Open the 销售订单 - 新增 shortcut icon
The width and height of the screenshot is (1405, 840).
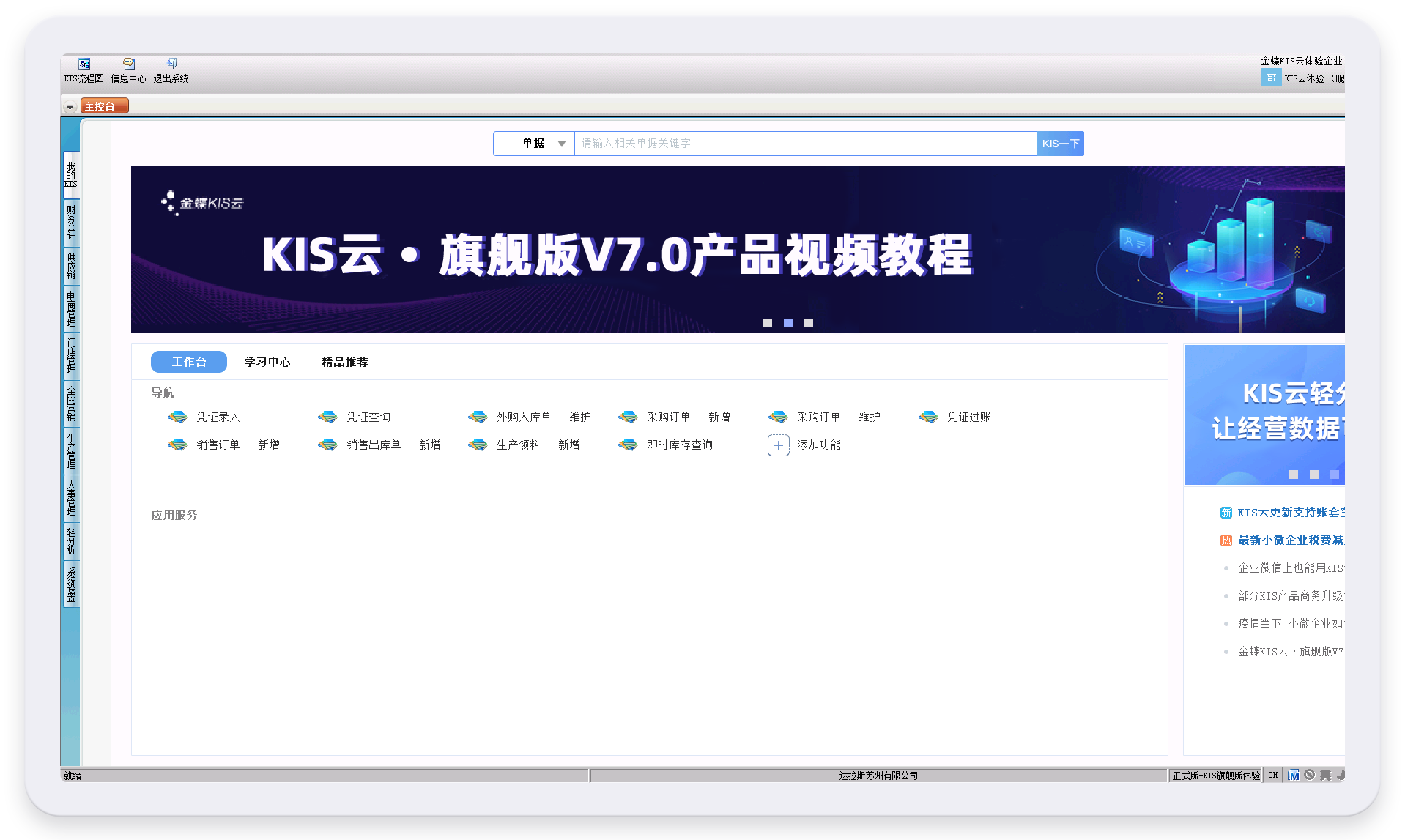pos(177,445)
